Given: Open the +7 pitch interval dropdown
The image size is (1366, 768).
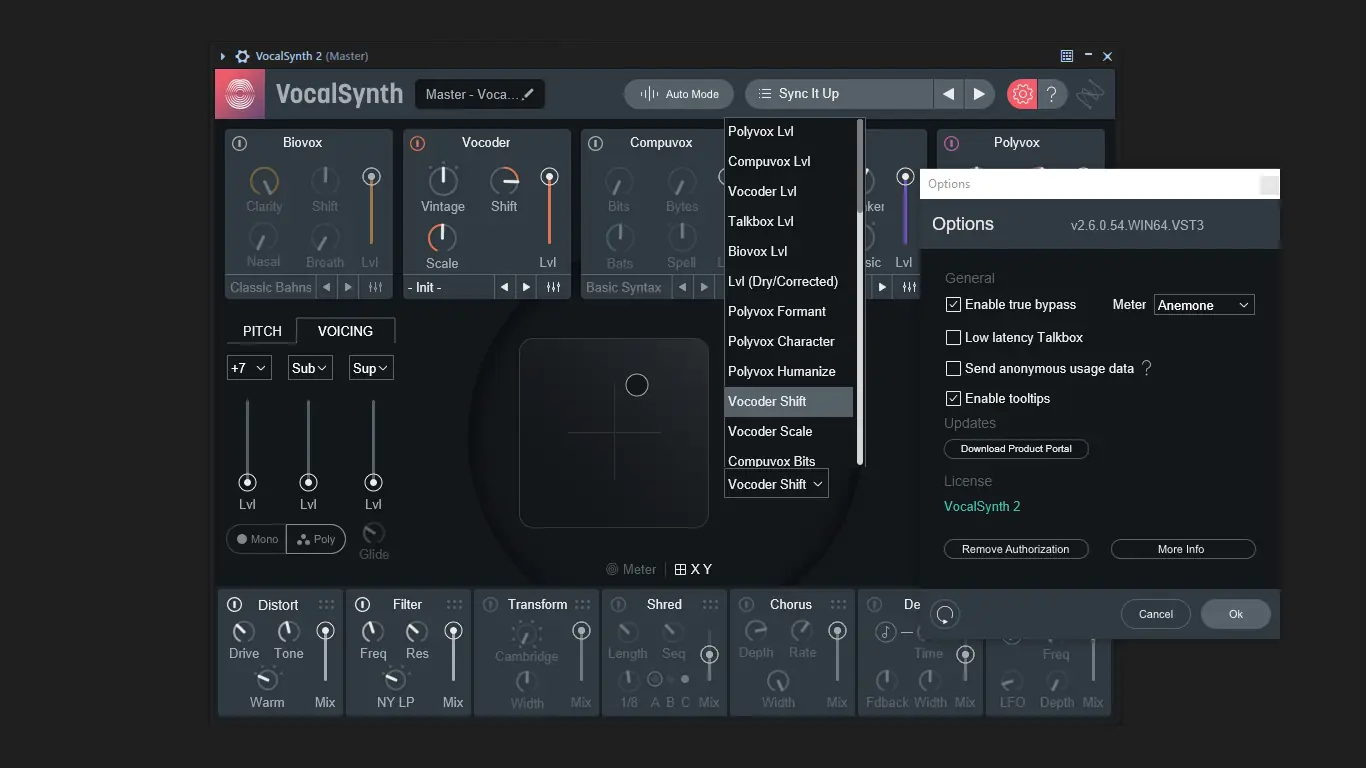Looking at the screenshot, I should click(x=248, y=367).
